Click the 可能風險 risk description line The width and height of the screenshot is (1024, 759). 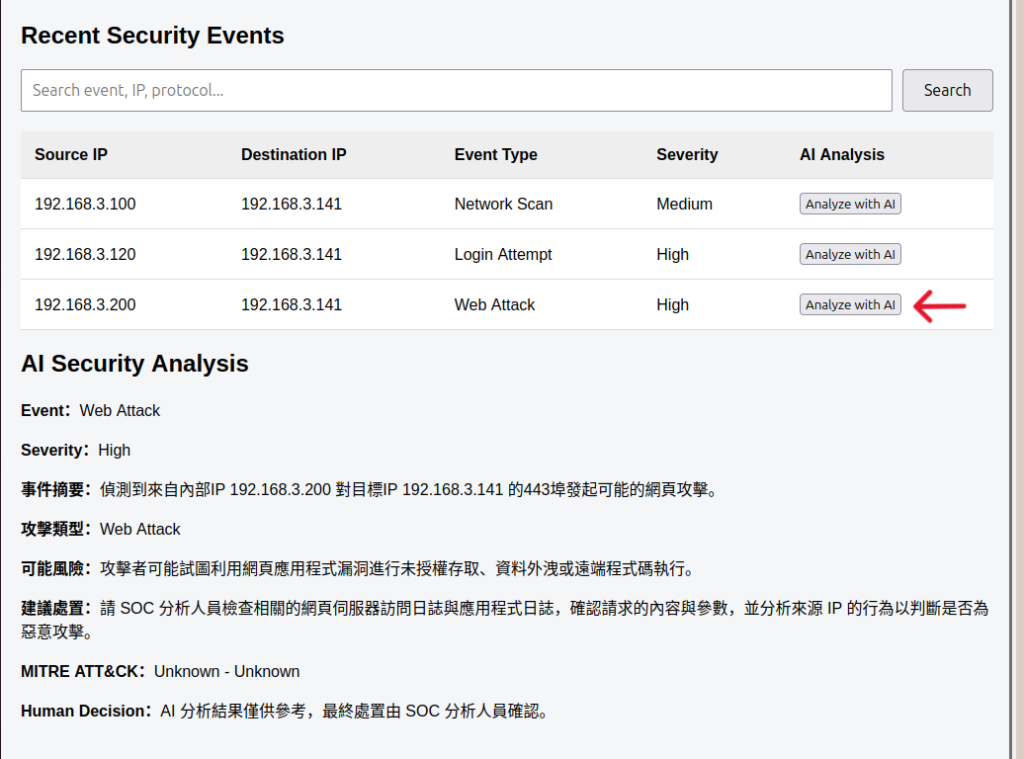pos(358,569)
